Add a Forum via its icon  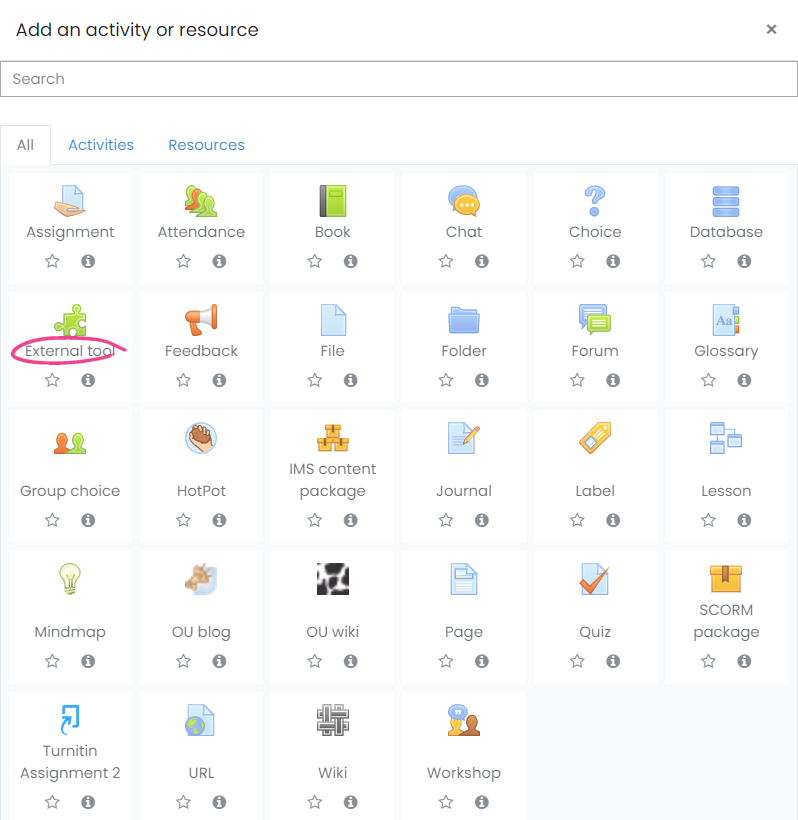pos(595,320)
